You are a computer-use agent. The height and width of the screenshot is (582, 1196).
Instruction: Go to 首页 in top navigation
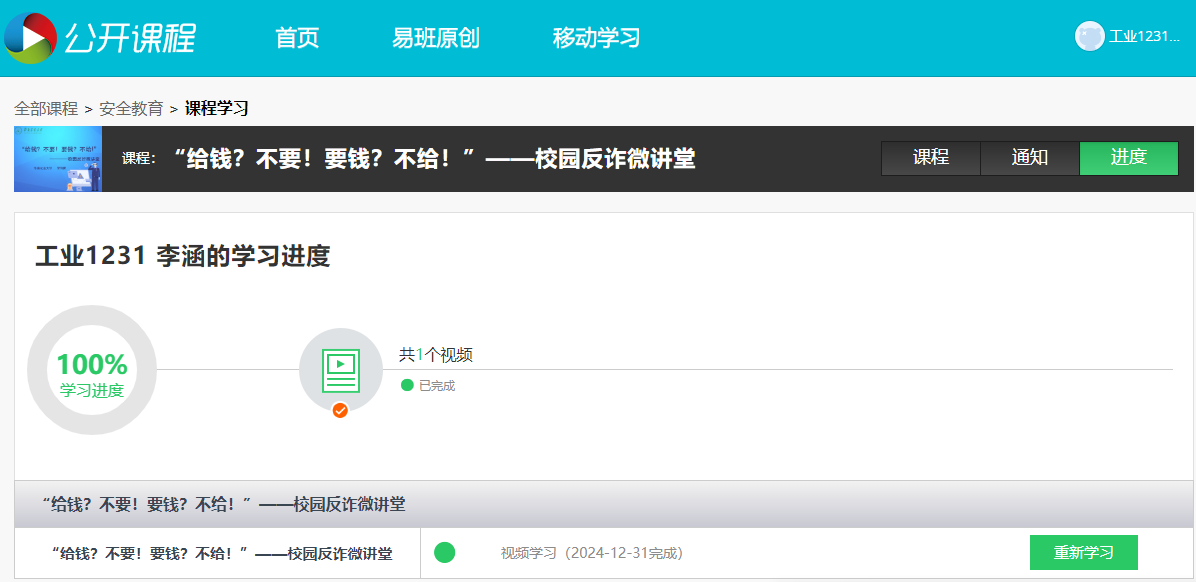[297, 37]
